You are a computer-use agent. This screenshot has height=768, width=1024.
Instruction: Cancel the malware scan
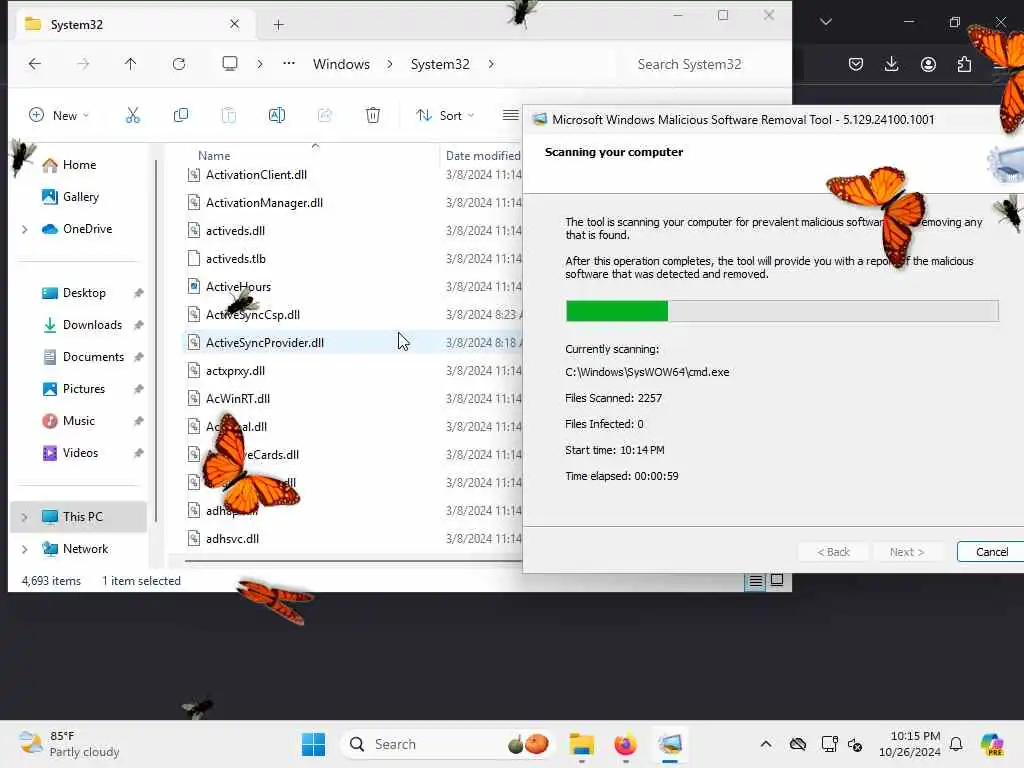991,552
